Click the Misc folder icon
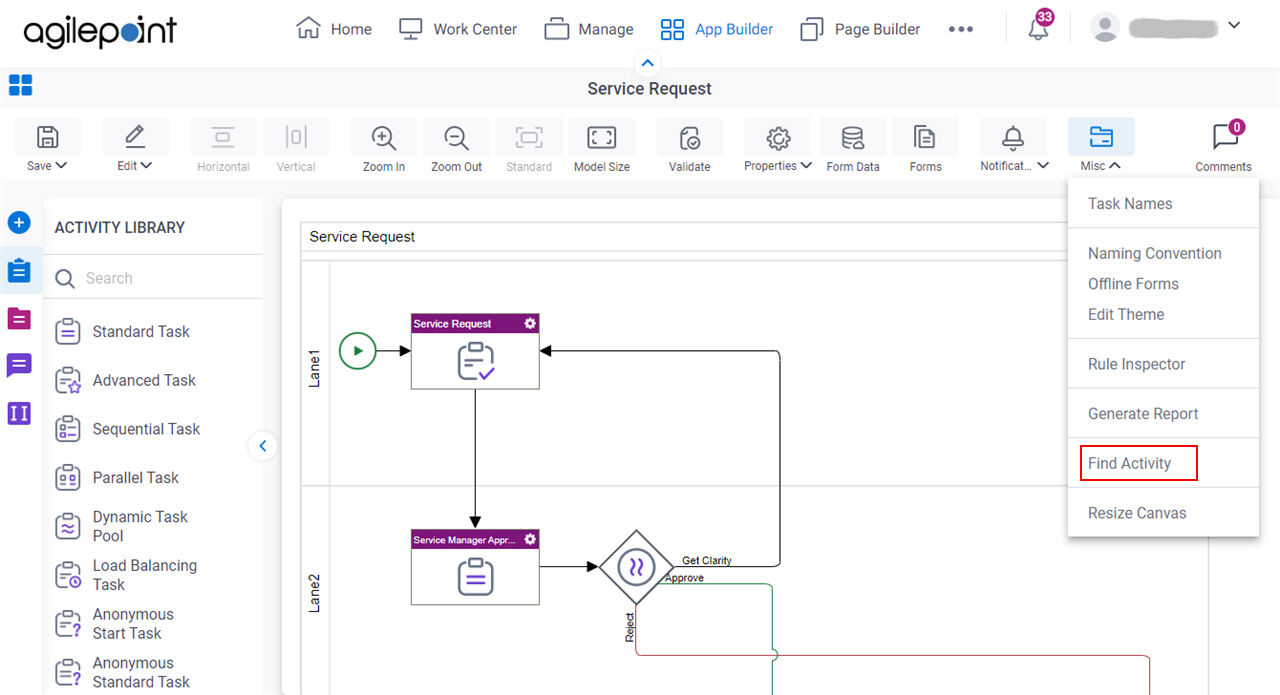The height and width of the screenshot is (695, 1280). tap(1101, 137)
